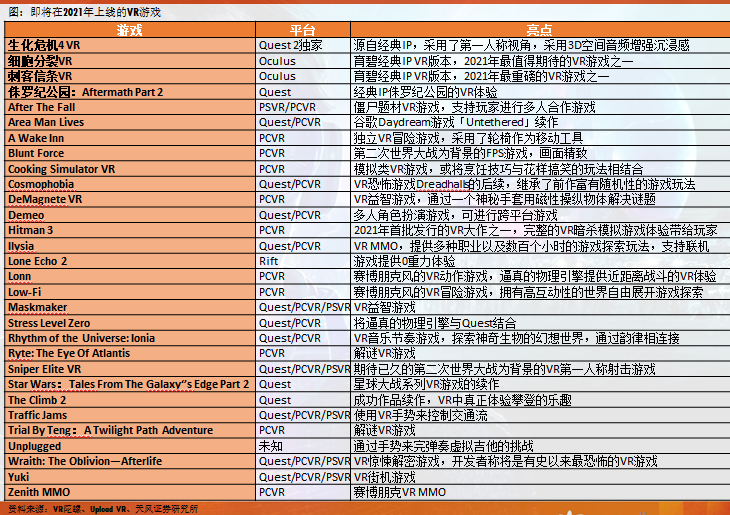Select Ryte: The Eye Of Atlantis cell
The height and width of the screenshot is (515, 730).
[x=130, y=353]
